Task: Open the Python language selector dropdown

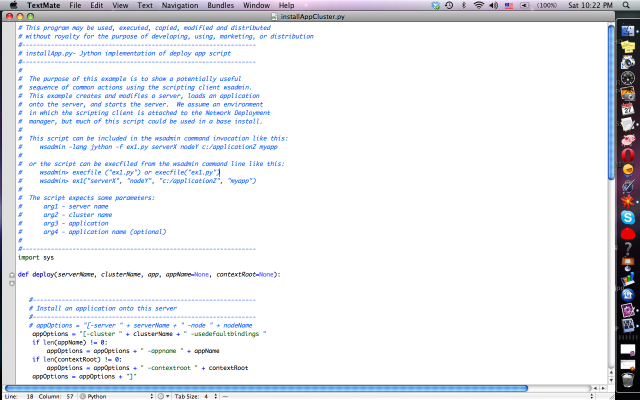Action: (117, 396)
